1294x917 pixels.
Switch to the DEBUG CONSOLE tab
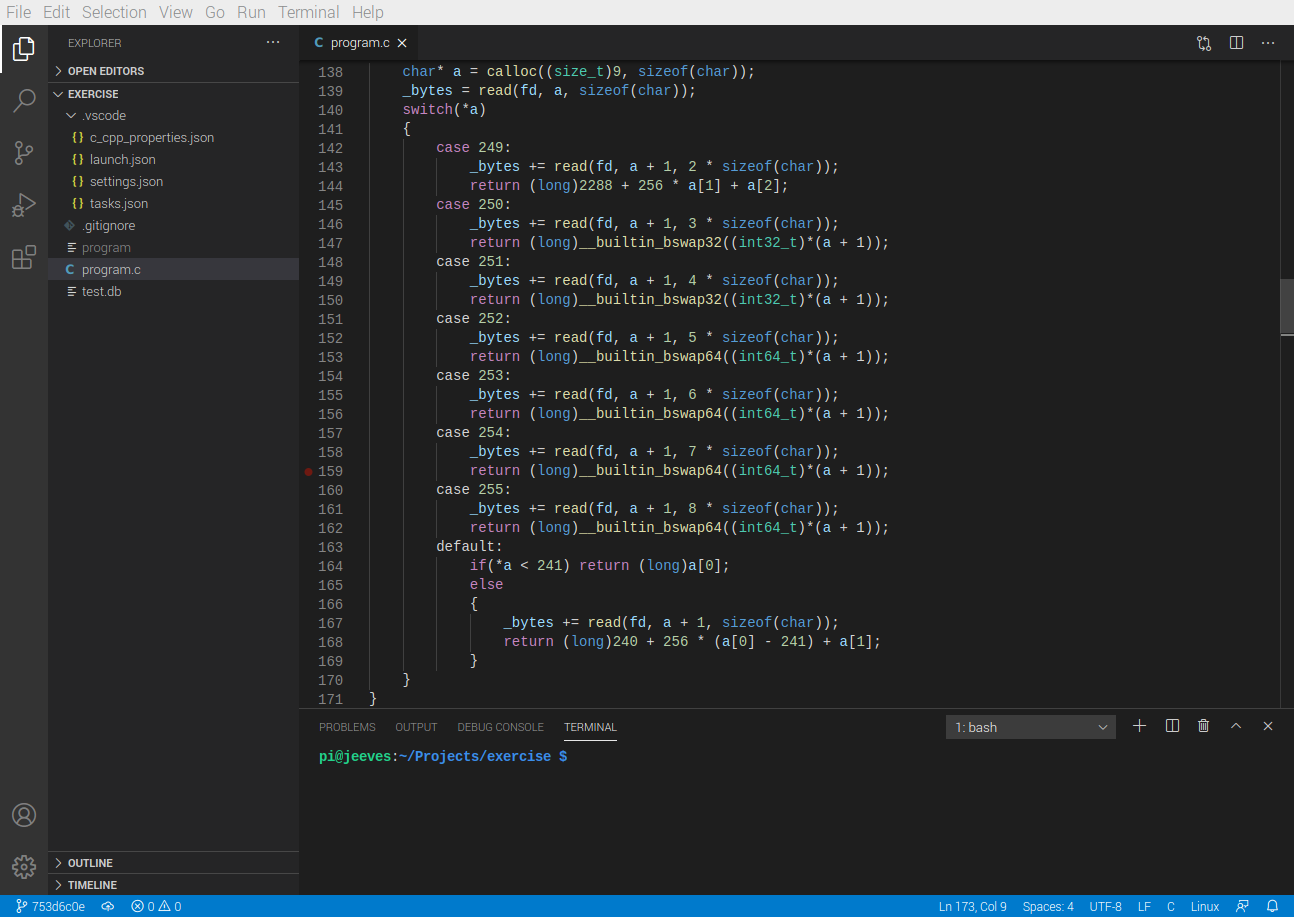500,727
